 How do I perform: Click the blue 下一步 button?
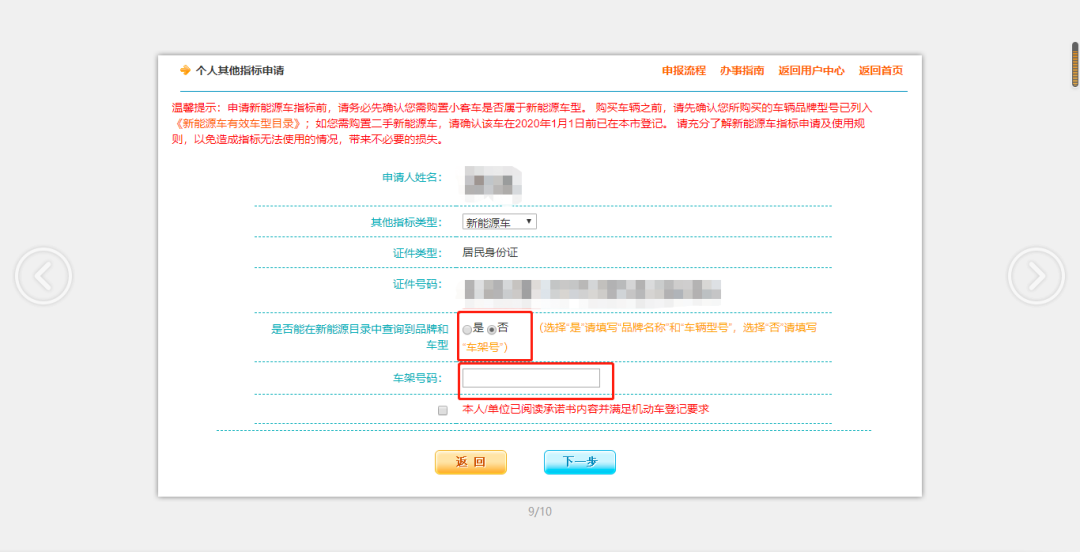580,462
